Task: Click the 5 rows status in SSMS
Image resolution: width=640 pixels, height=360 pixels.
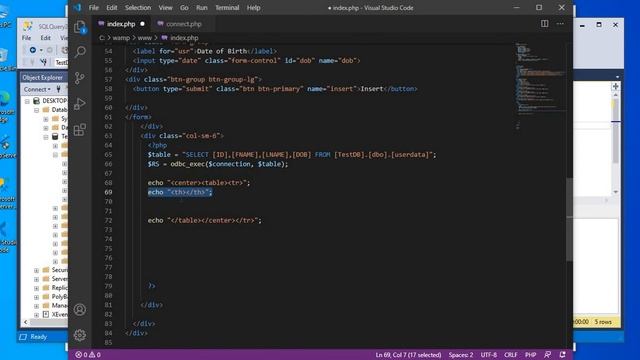Action: (603, 322)
